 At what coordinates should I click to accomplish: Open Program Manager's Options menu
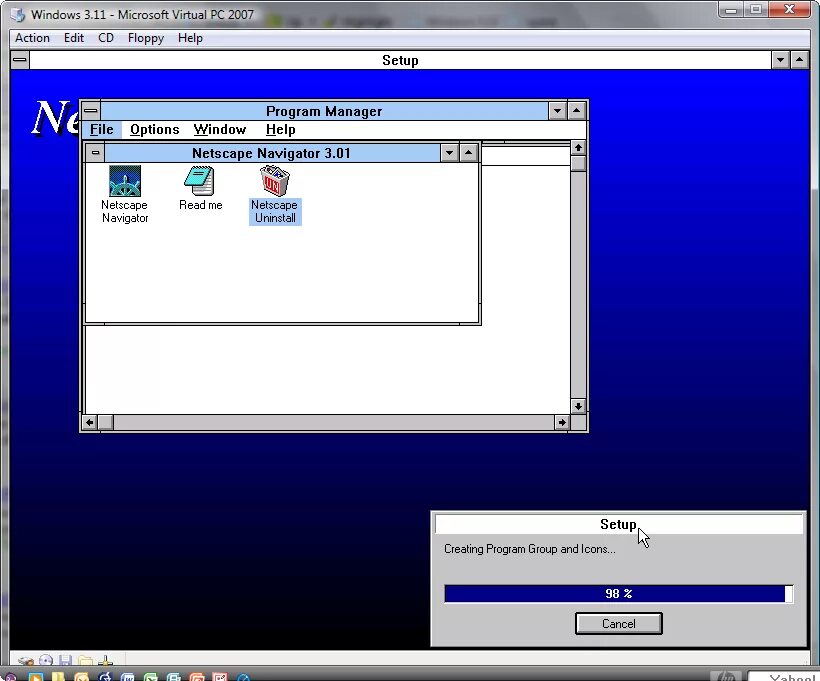pos(155,129)
